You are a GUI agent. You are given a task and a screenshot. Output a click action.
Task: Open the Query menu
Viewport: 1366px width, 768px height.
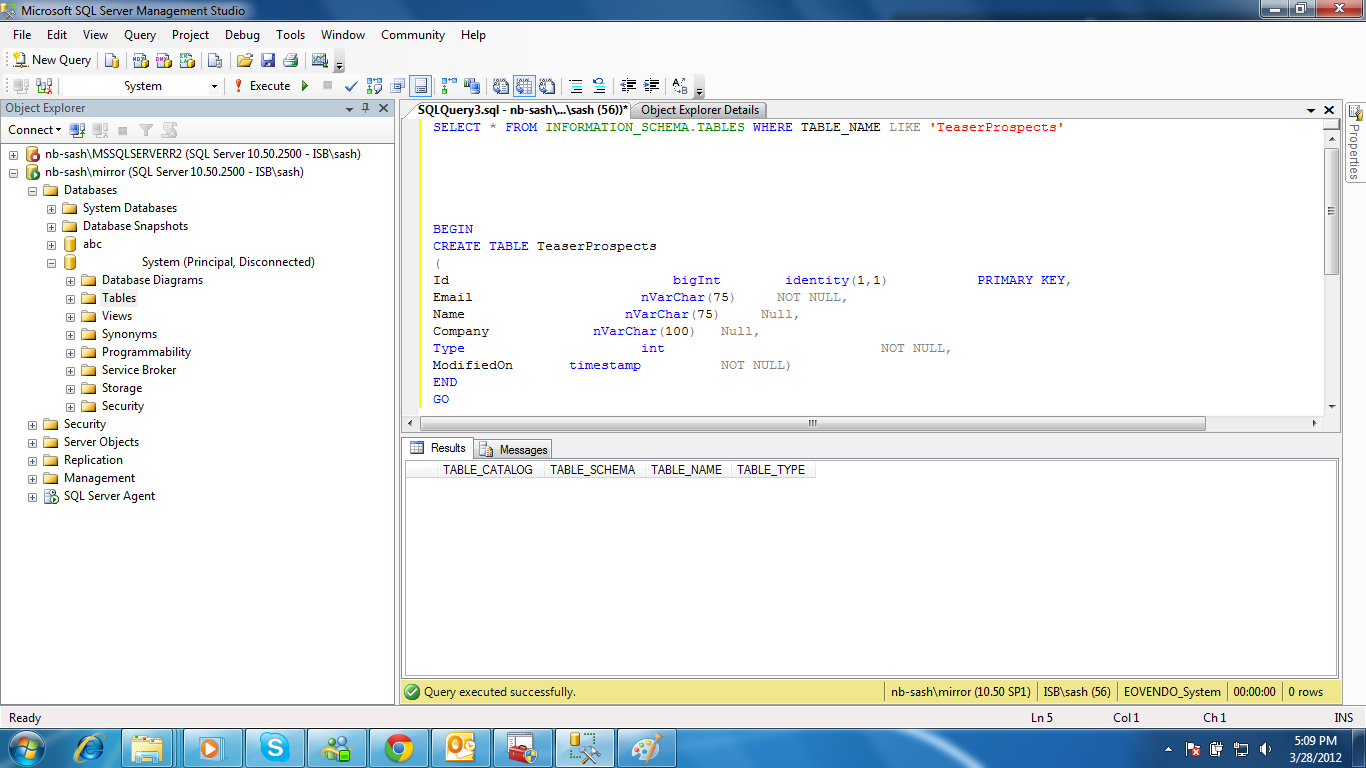[x=139, y=35]
